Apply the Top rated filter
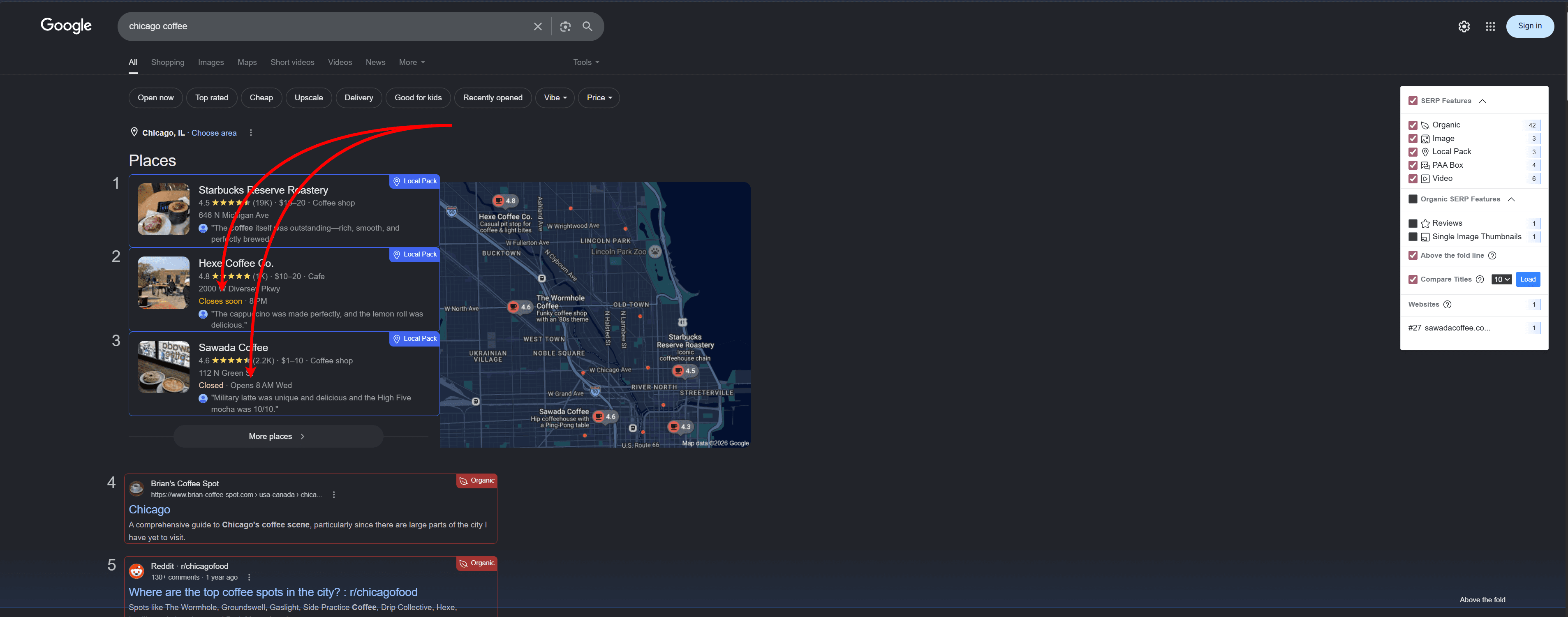The height and width of the screenshot is (617, 1568). pos(212,98)
